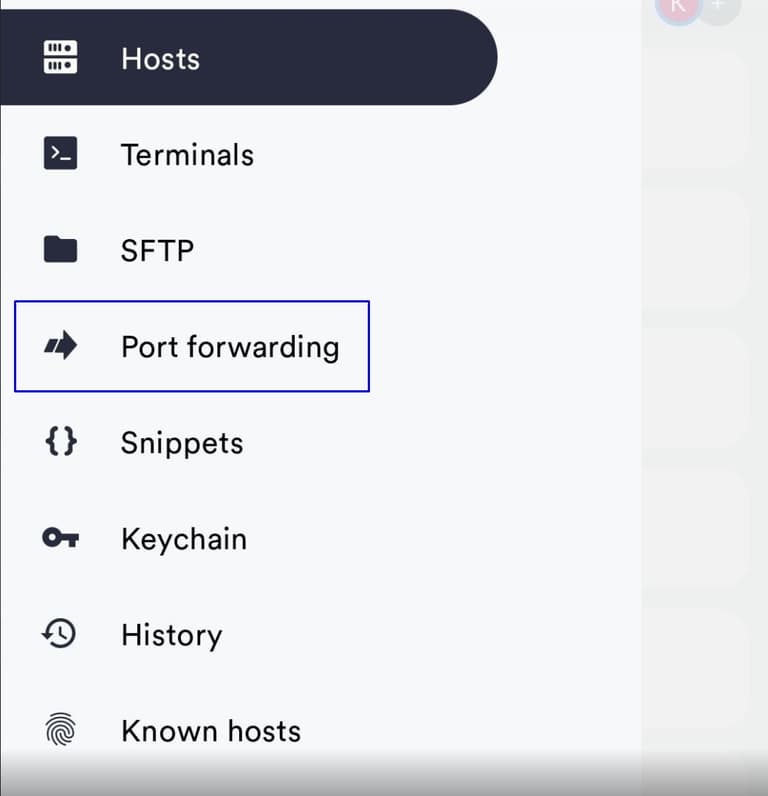Switch to the Snippets label
Viewport: 768px width, 796px height.
click(182, 443)
